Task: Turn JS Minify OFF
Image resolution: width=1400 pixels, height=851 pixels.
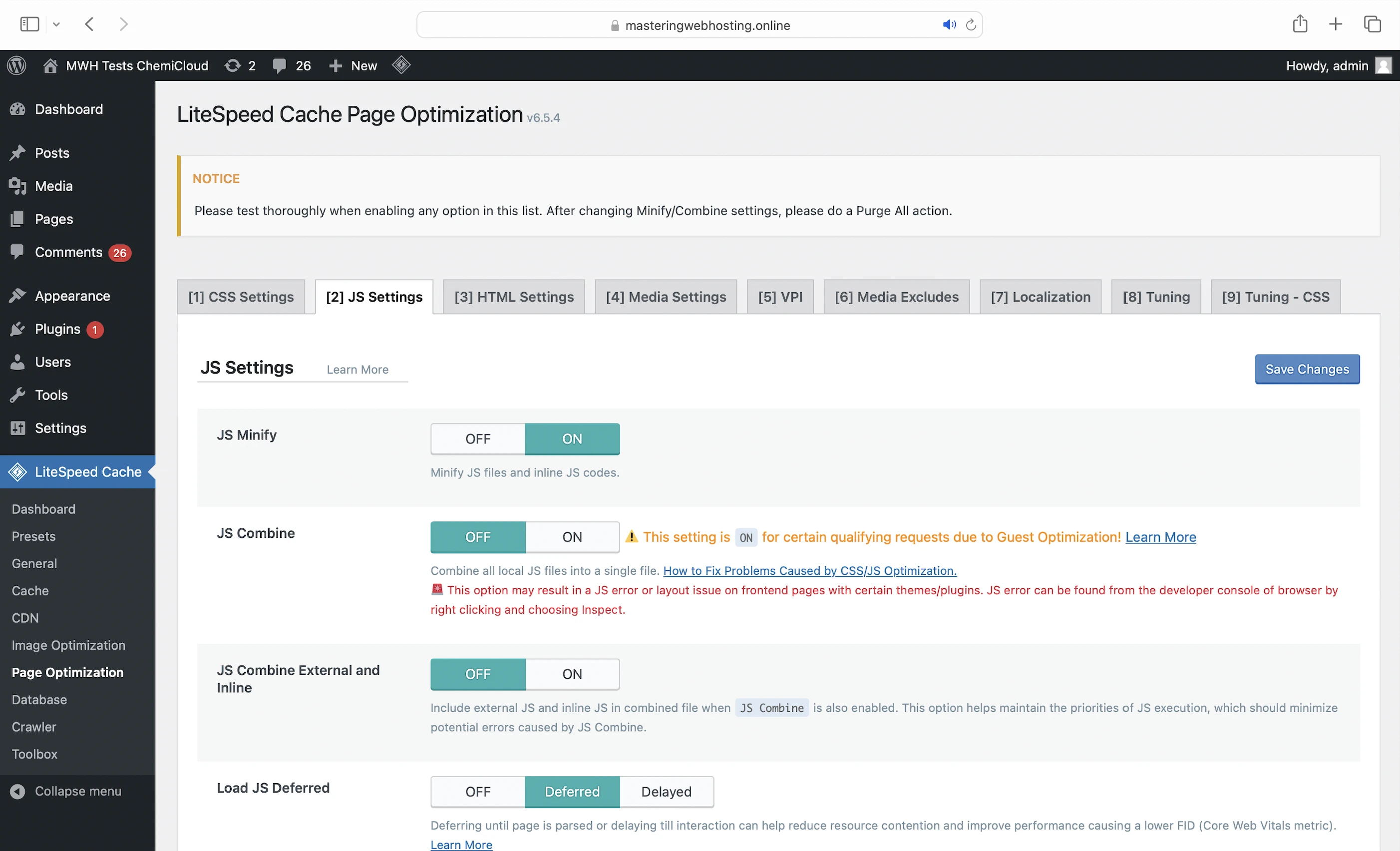Action: tap(477, 439)
